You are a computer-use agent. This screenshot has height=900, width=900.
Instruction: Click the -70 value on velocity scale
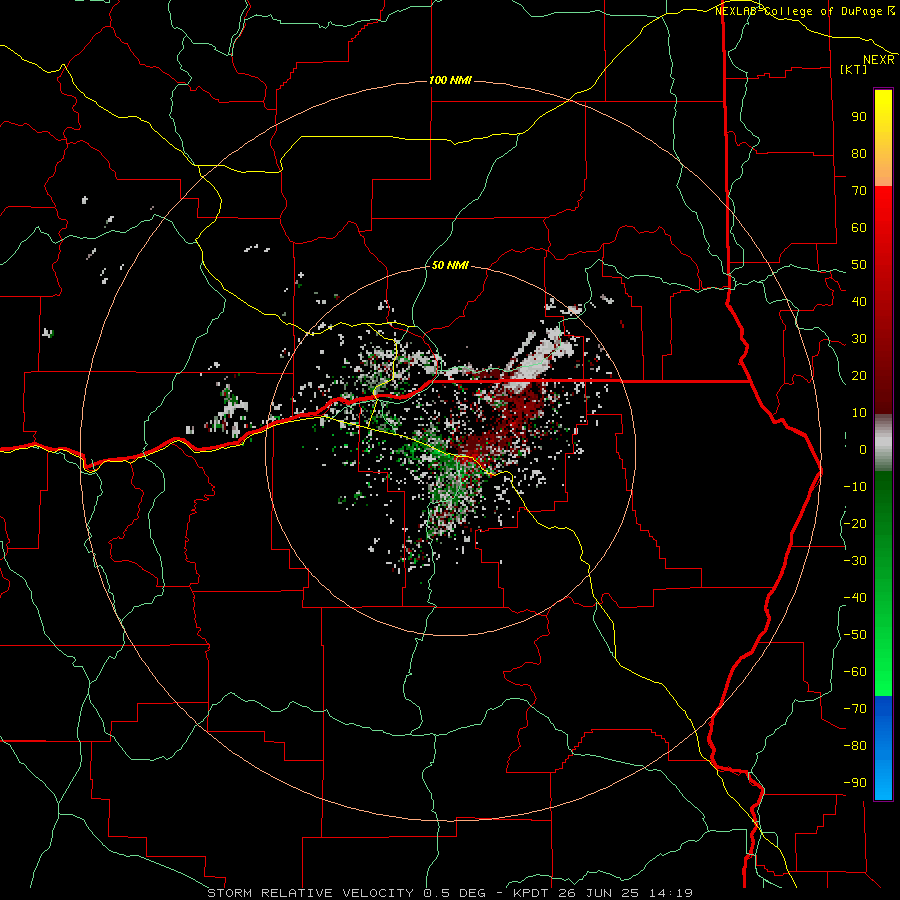click(x=855, y=709)
